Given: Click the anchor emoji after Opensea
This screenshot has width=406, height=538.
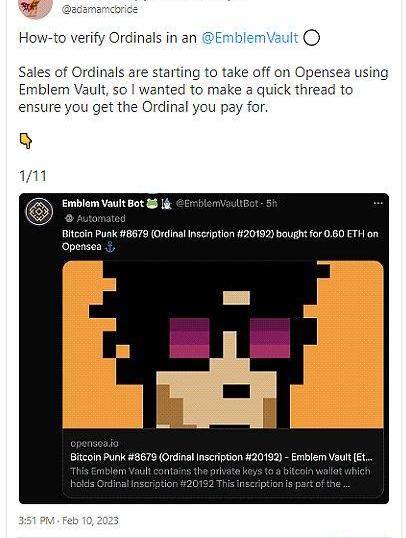Looking at the screenshot, I should (110, 247).
